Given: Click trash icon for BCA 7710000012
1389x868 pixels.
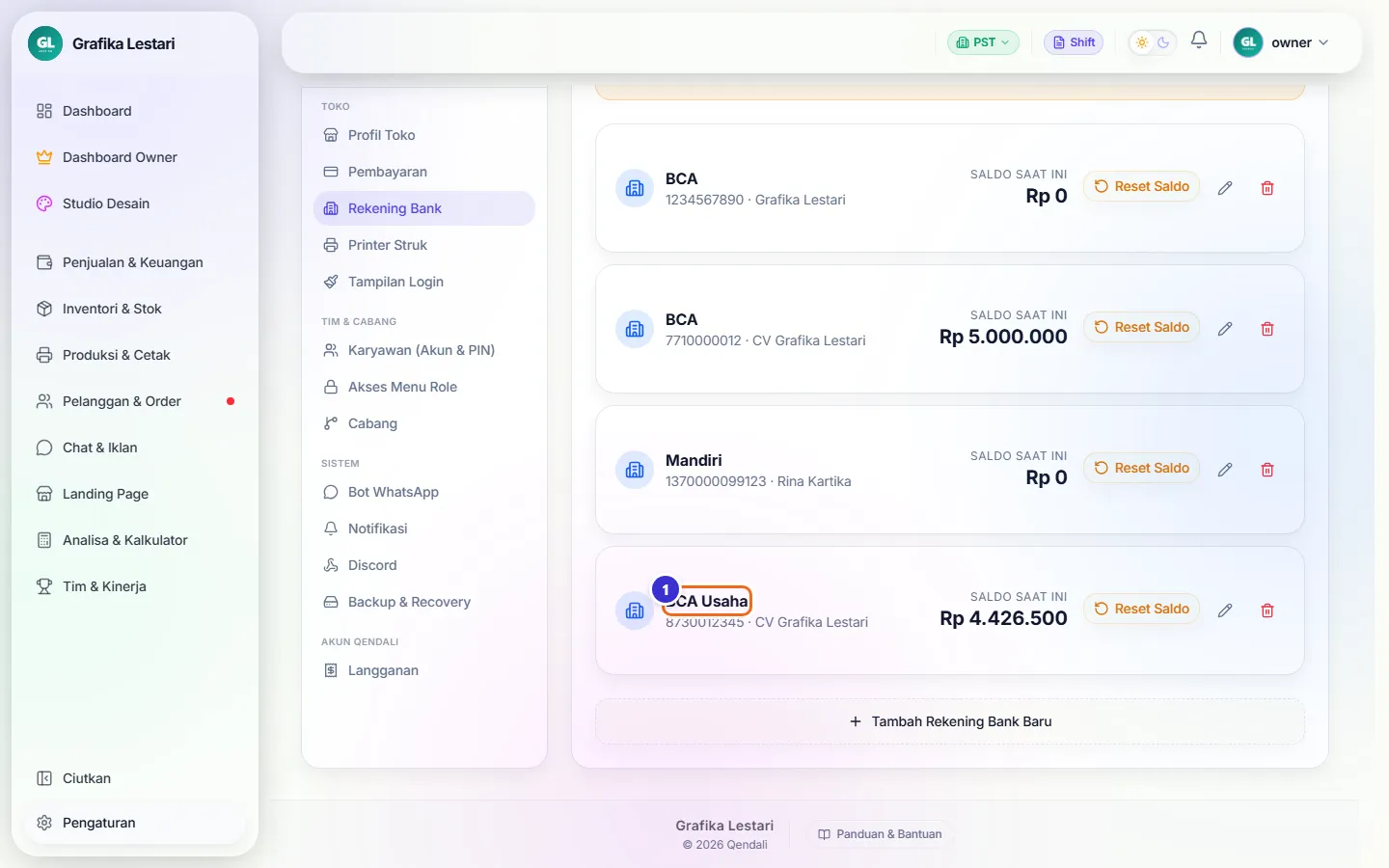Looking at the screenshot, I should pyautogui.click(x=1267, y=329).
